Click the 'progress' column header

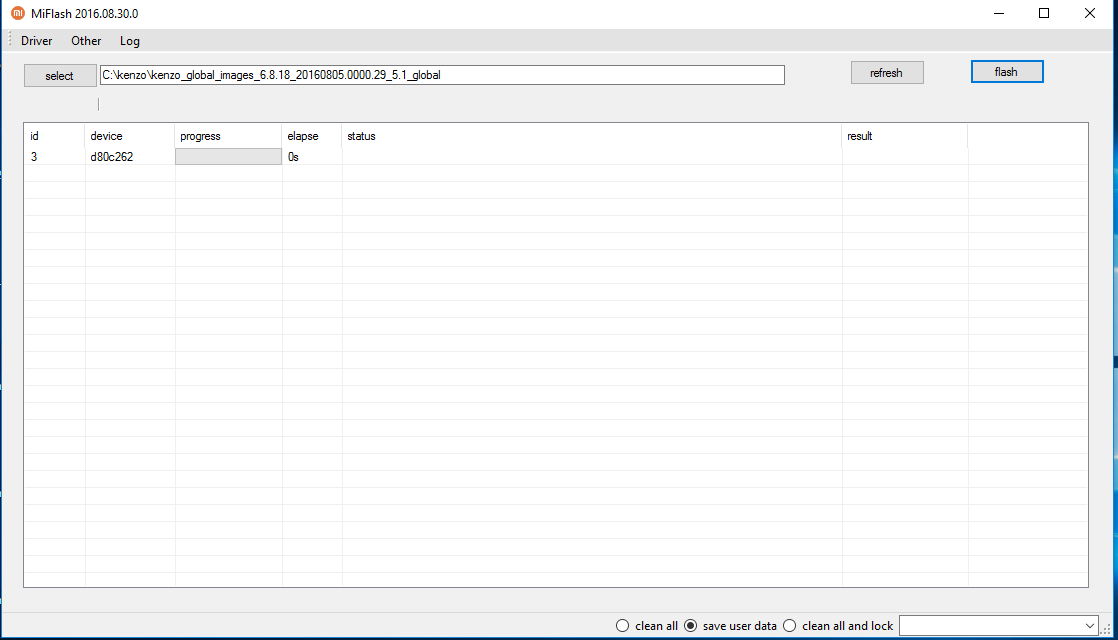(x=228, y=136)
